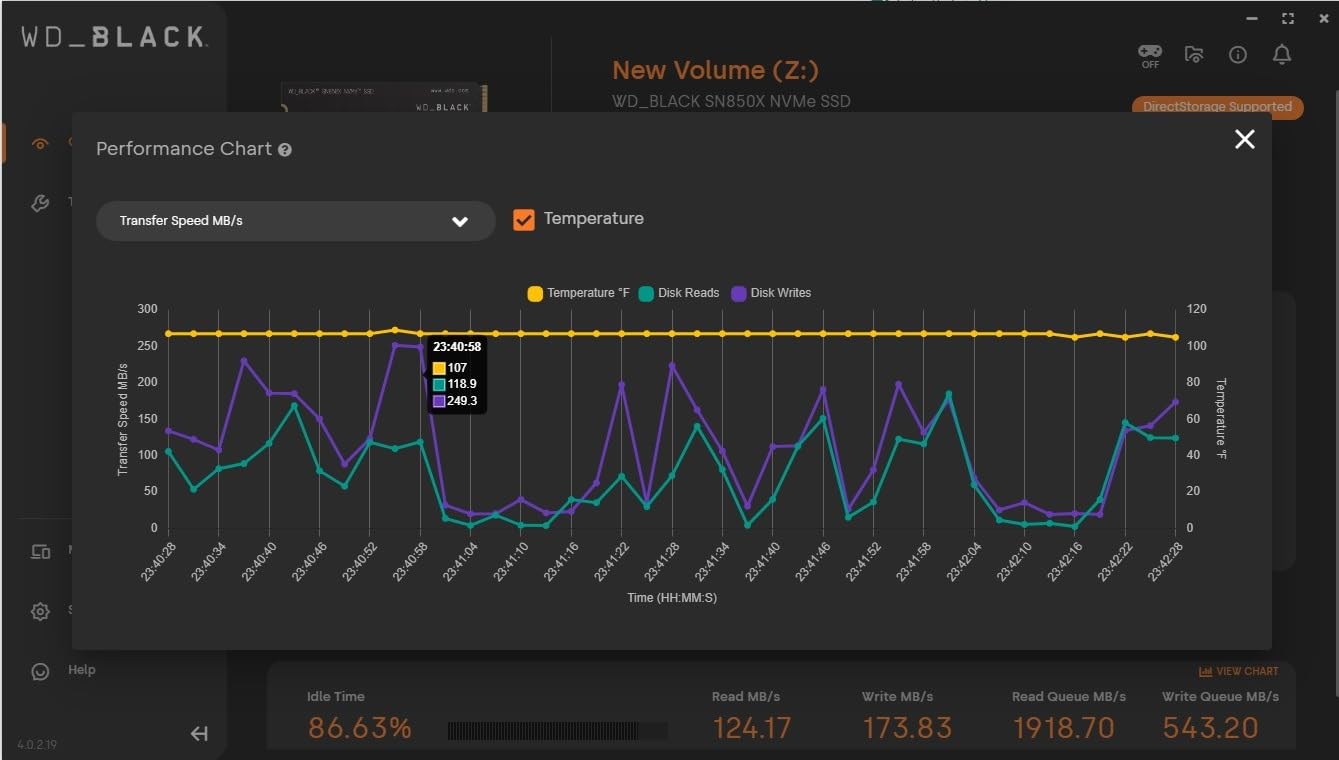Click the yellow Temperature °F legend swatch

535,293
